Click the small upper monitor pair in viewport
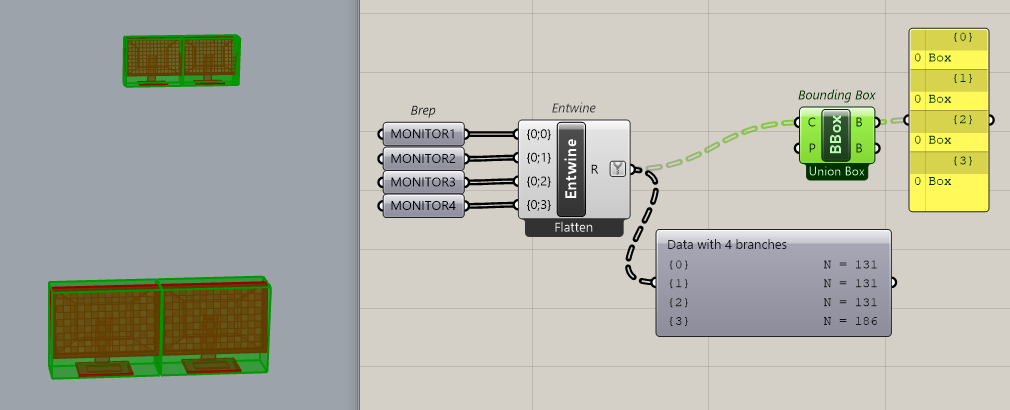This screenshot has width=1010, height=410. click(x=182, y=61)
